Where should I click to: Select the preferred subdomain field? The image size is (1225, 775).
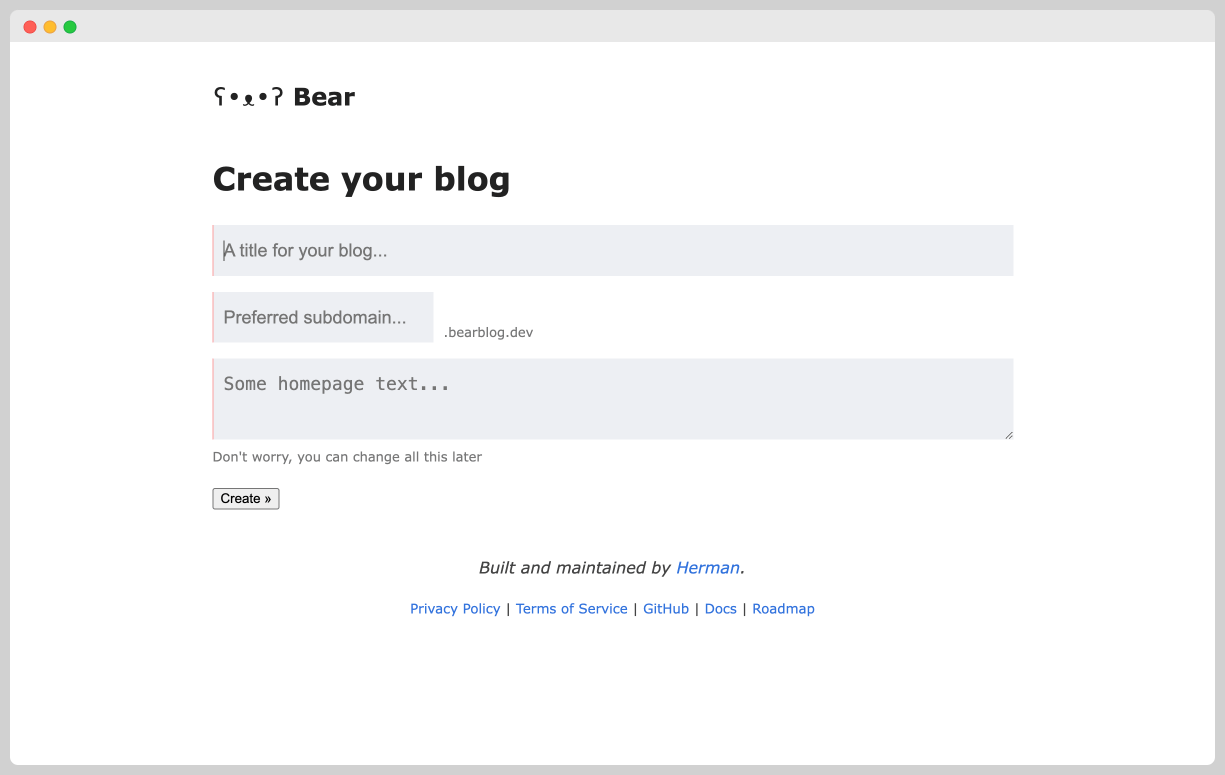[x=322, y=317]
